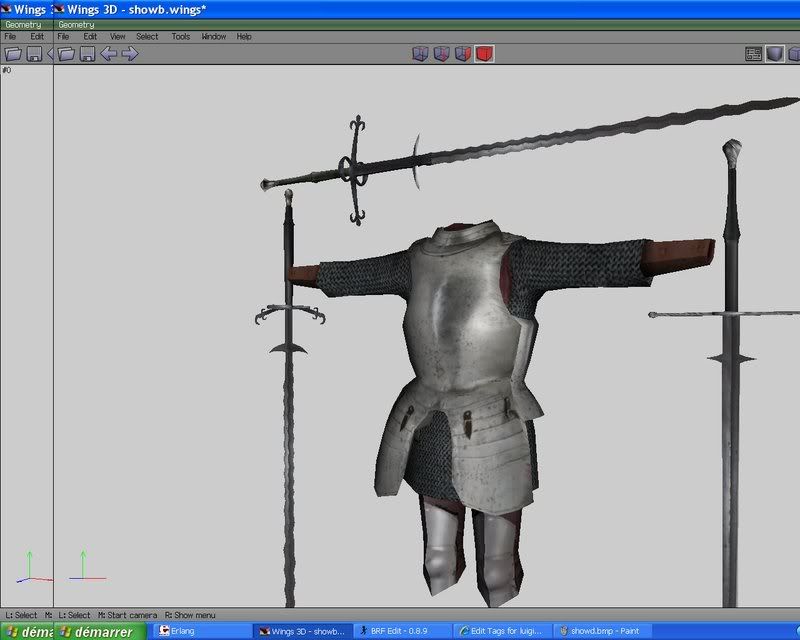Screen dimensions: 800x640
Task: Click the Save disk icon in main Geometry toolbar
Action: click(87, 53)
